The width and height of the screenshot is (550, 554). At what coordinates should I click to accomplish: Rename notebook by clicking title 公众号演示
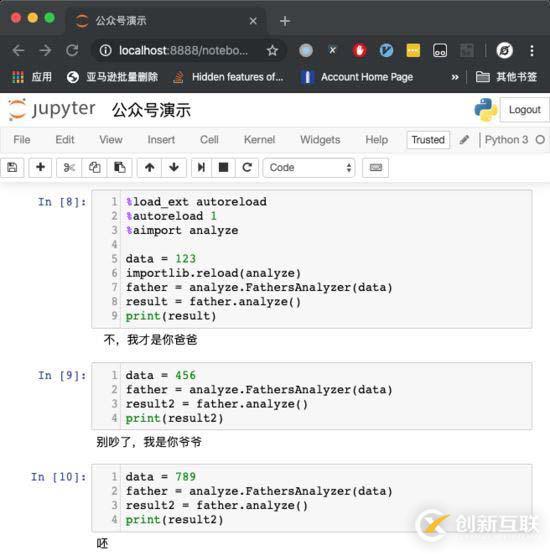151,110
